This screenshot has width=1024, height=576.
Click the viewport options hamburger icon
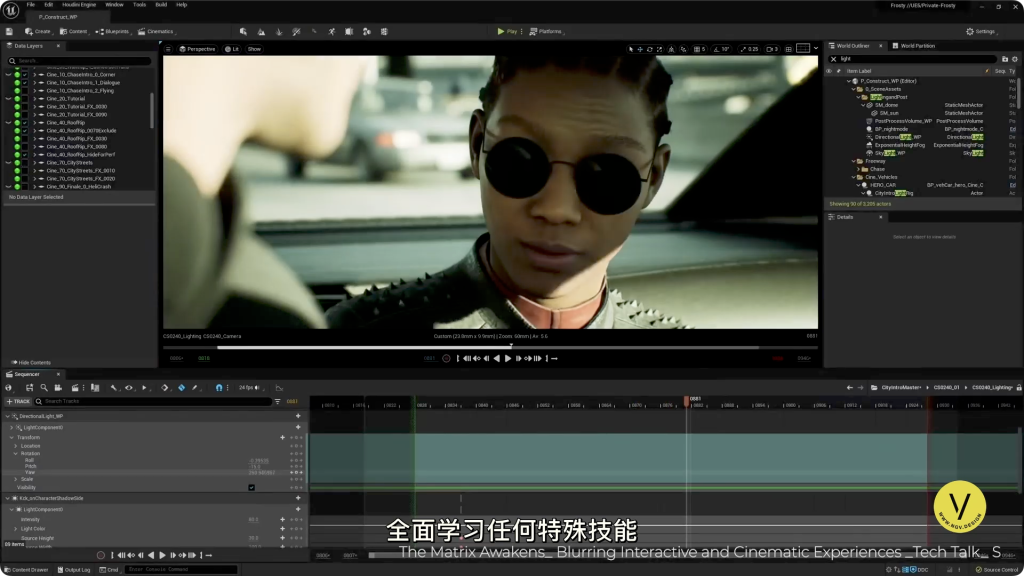click(x=168, y=49)
